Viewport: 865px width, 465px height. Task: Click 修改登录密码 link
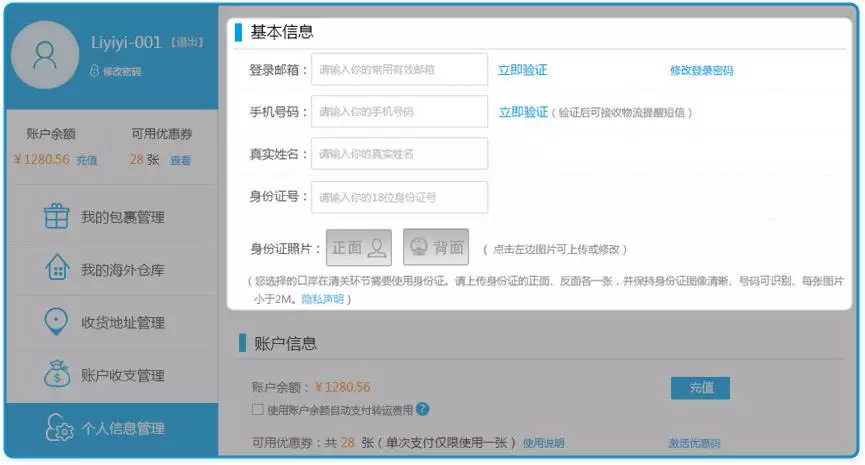701,70
